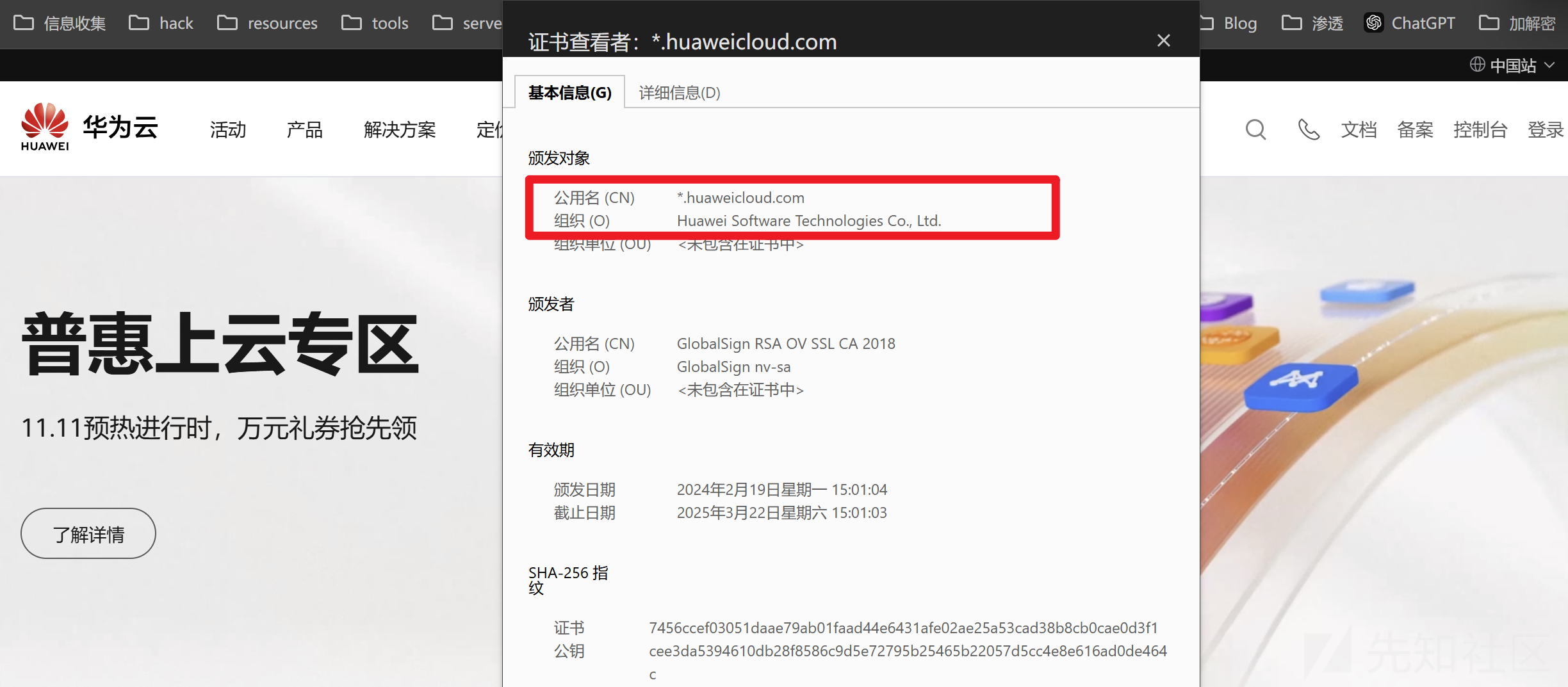Open the 控制台 link

pos(1480,130)
